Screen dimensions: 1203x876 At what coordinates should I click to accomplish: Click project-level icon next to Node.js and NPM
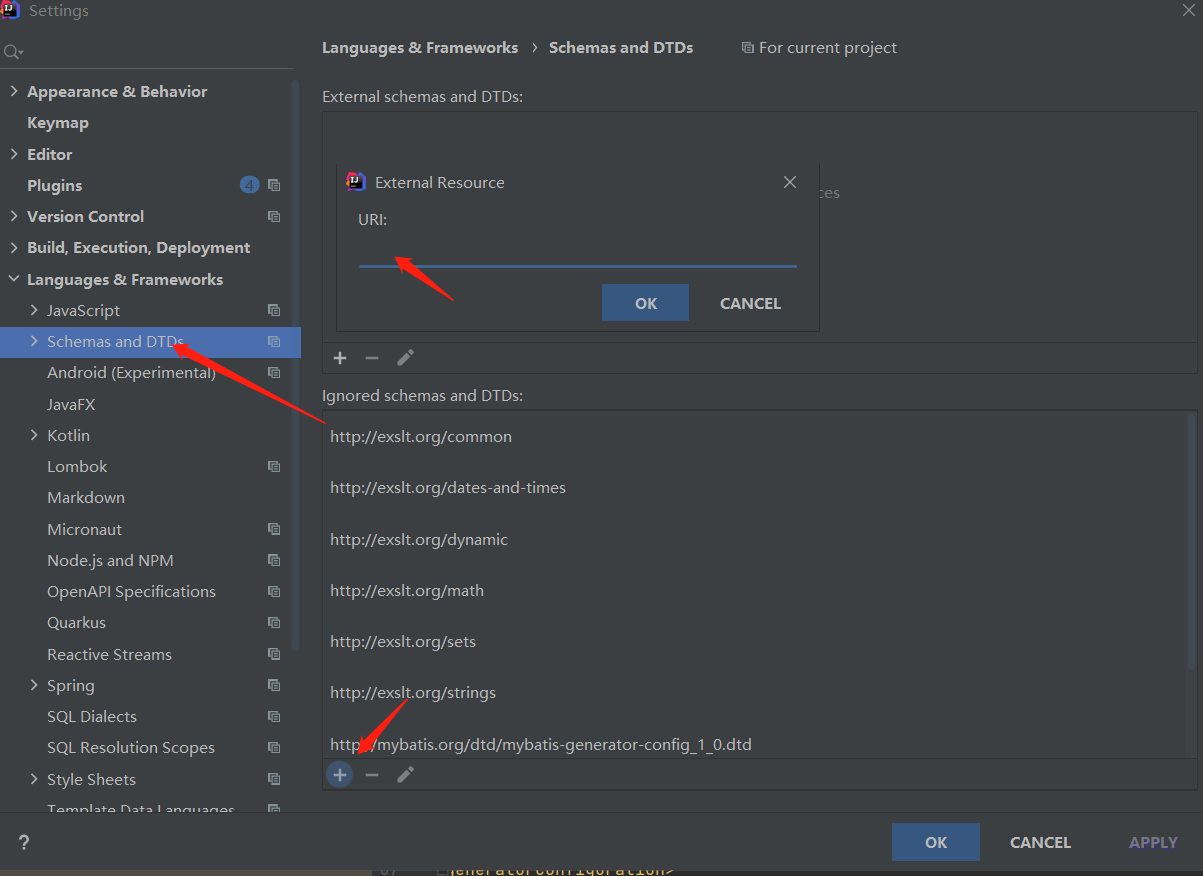[274, 561]
